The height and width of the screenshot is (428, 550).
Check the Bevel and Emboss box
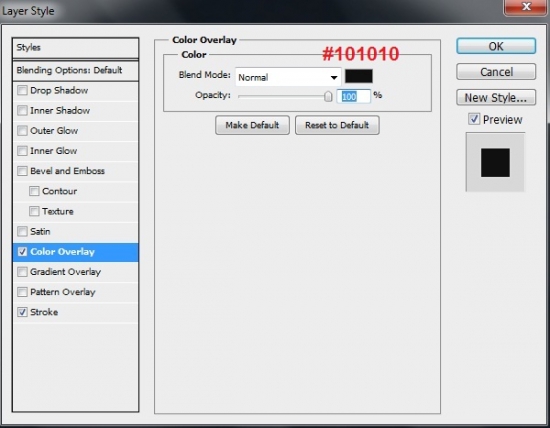coord(22,171)
